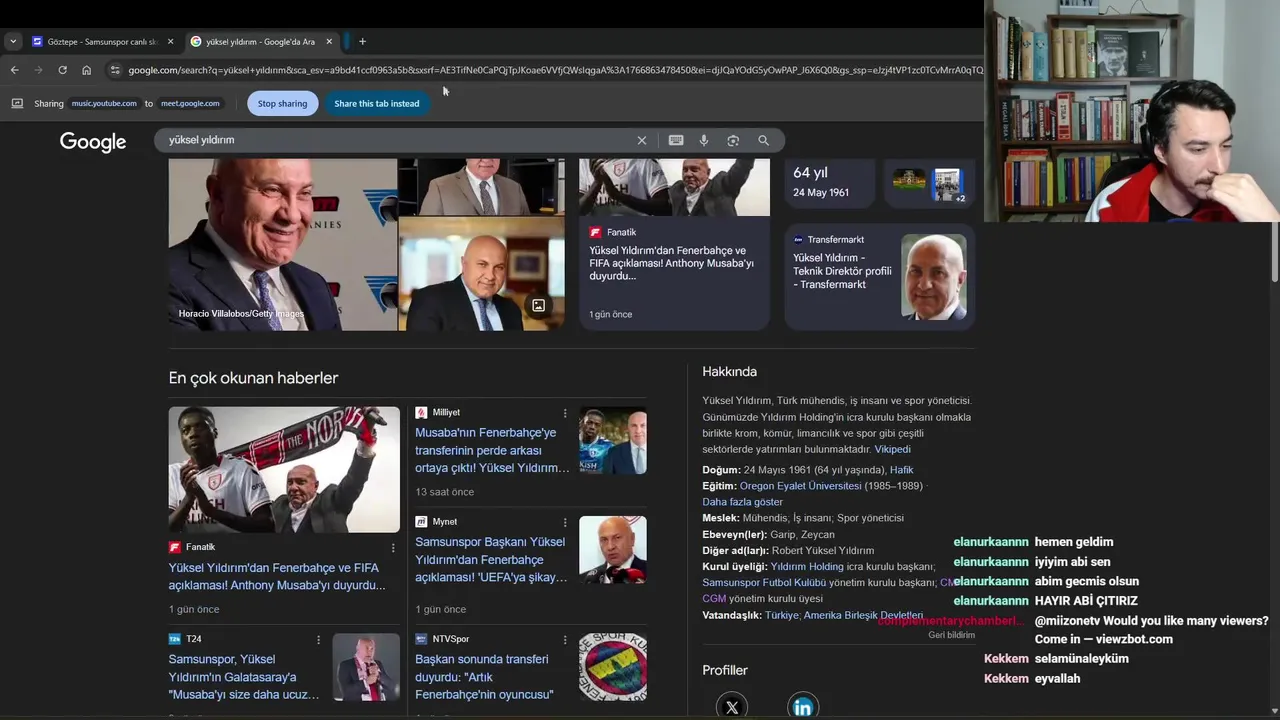Expand Daha fazla göster

(742, 502)
